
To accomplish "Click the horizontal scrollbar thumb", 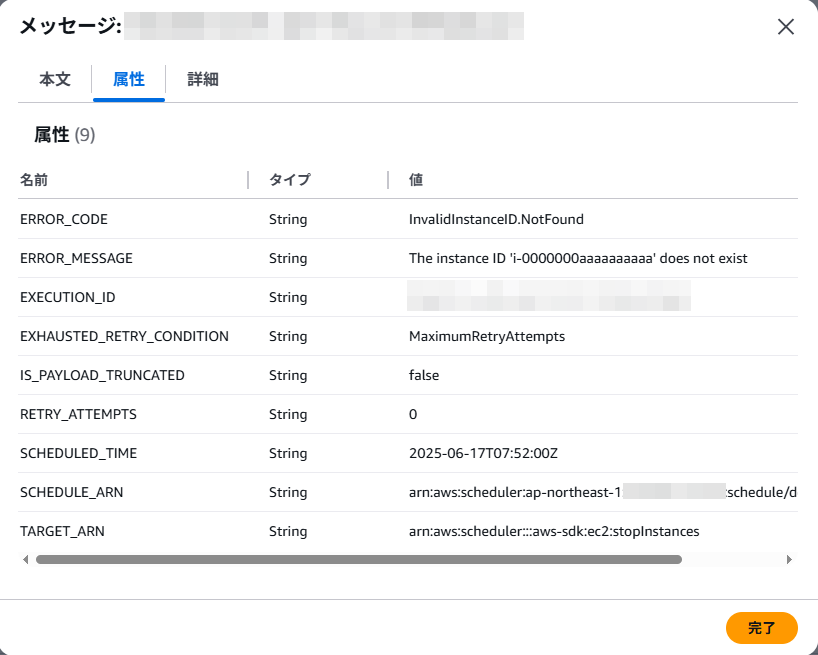I will click(x=359, y=560).
